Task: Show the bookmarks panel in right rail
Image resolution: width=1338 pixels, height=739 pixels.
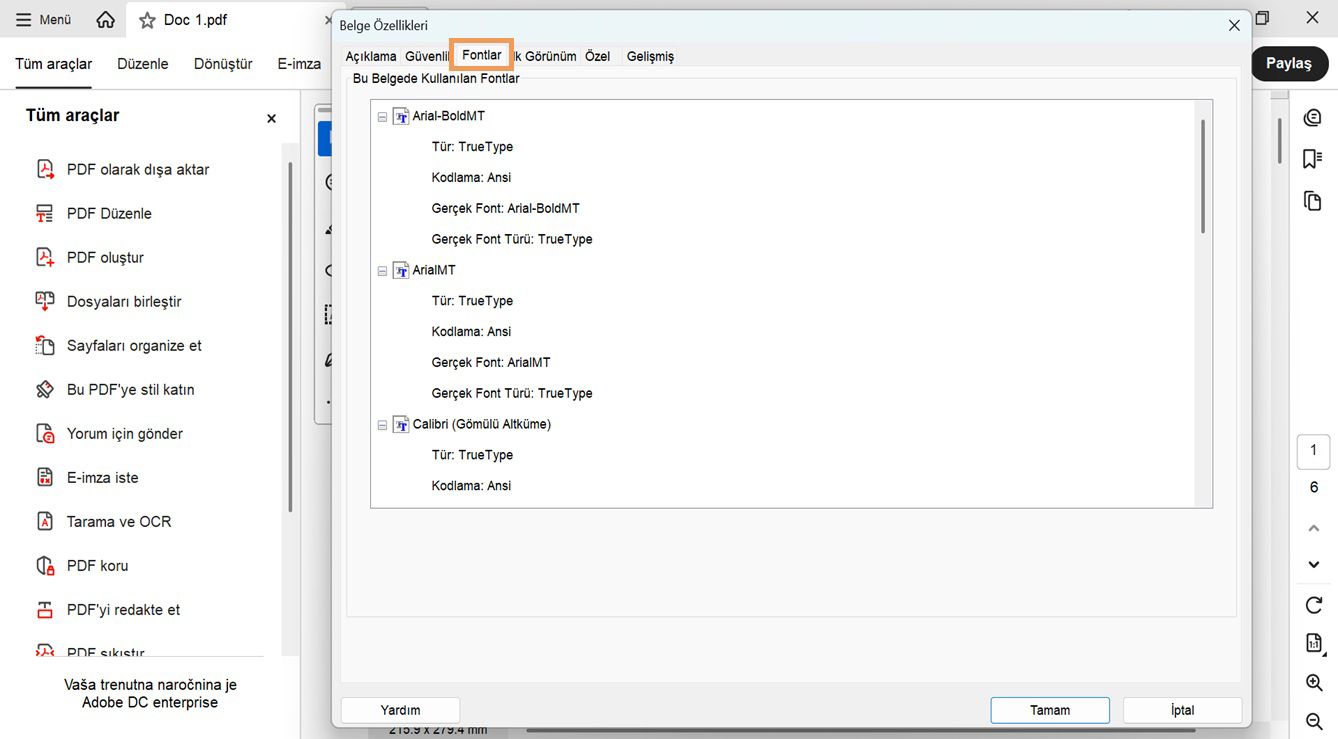Action: (1313, 159)
